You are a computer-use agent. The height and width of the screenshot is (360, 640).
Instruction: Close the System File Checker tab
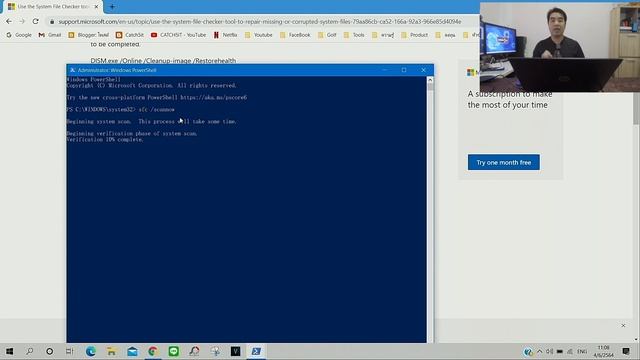click(96, 7)
